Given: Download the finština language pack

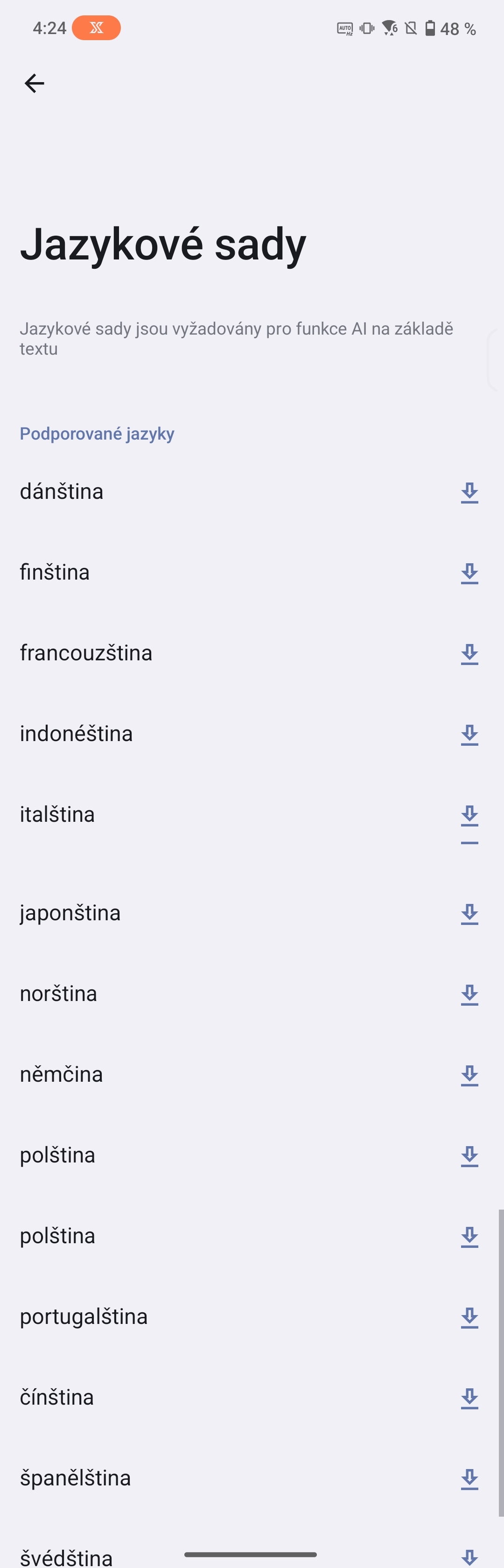Looking at the screenshot, I should click(x=469, y=573).
